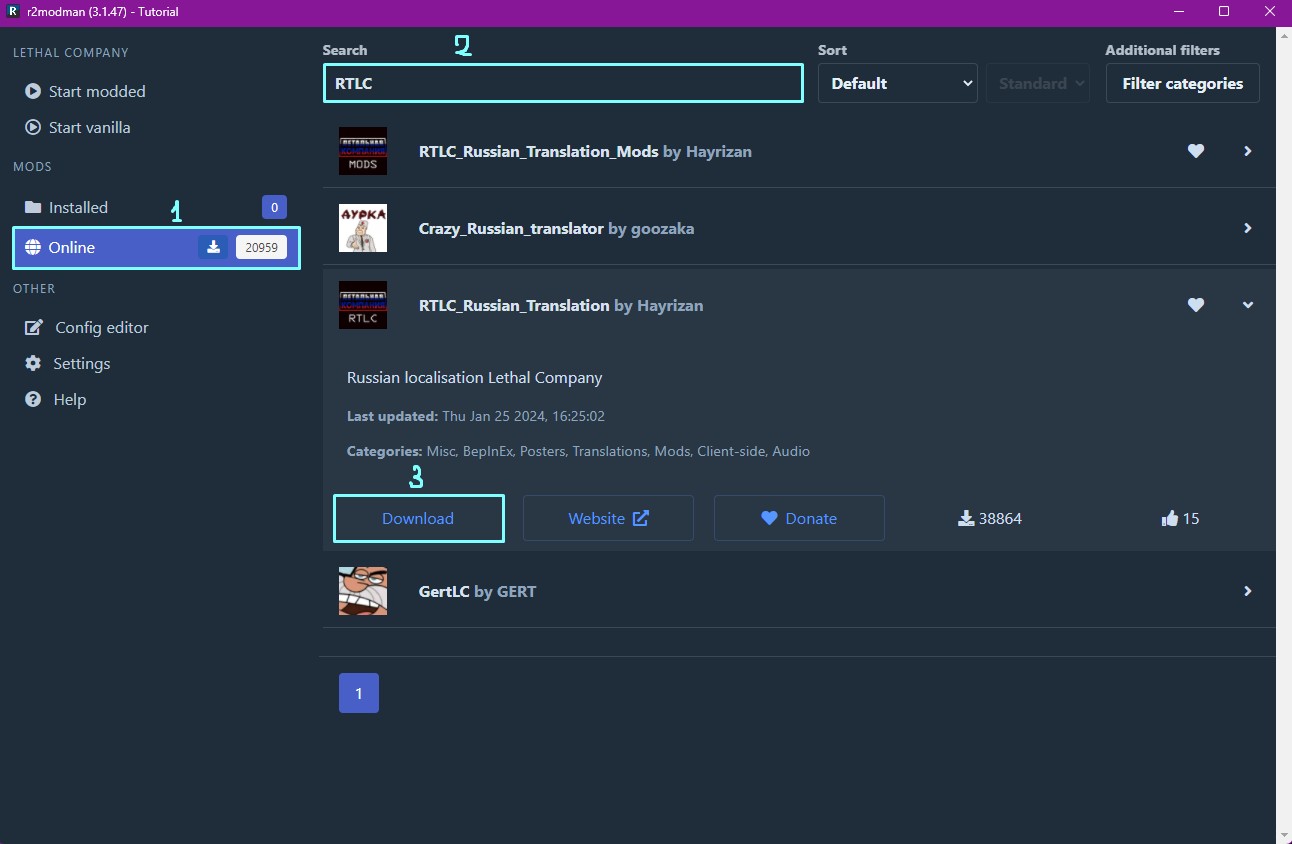Select the GertLC by GERT title
This screenshot has width=1292, height=844.
click(477, 591)
